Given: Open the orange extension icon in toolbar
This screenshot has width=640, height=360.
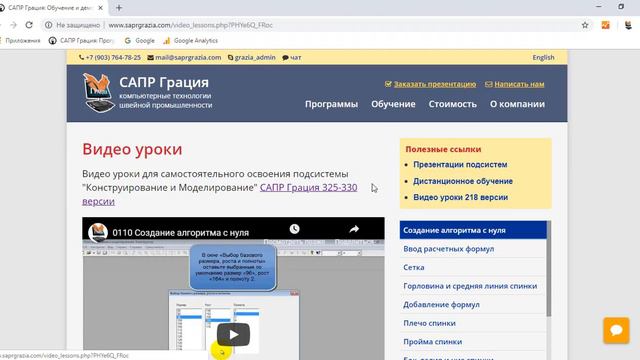Looking at the screenshot, I should (x=605, y=25).
